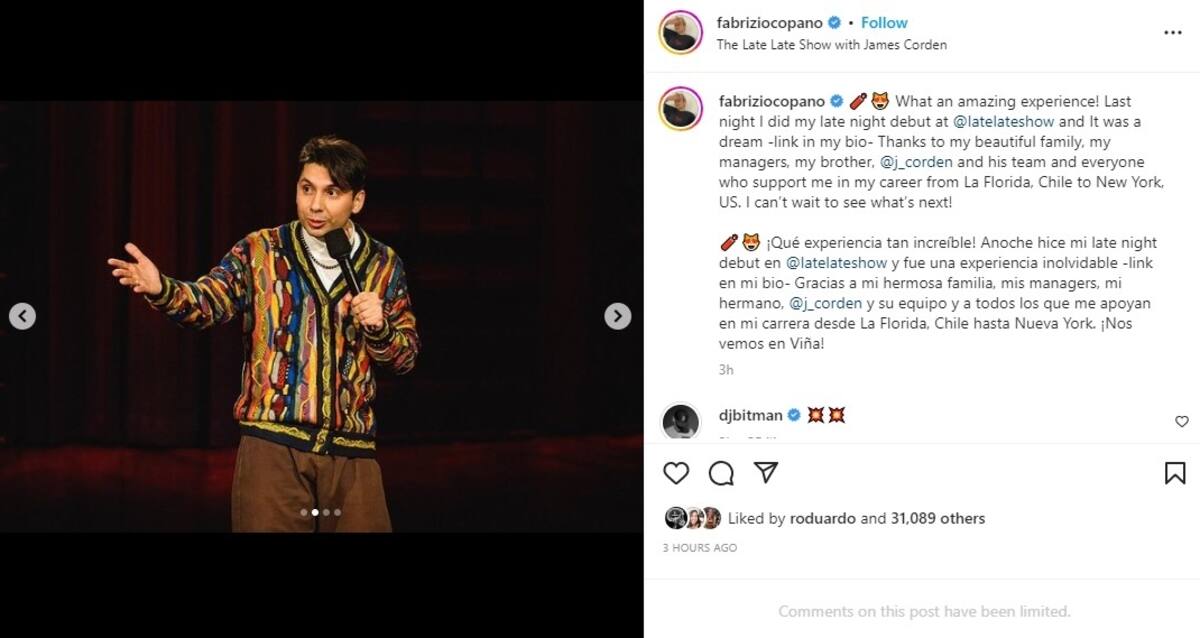Go to the next photo in carousel

tap(618, 316)
